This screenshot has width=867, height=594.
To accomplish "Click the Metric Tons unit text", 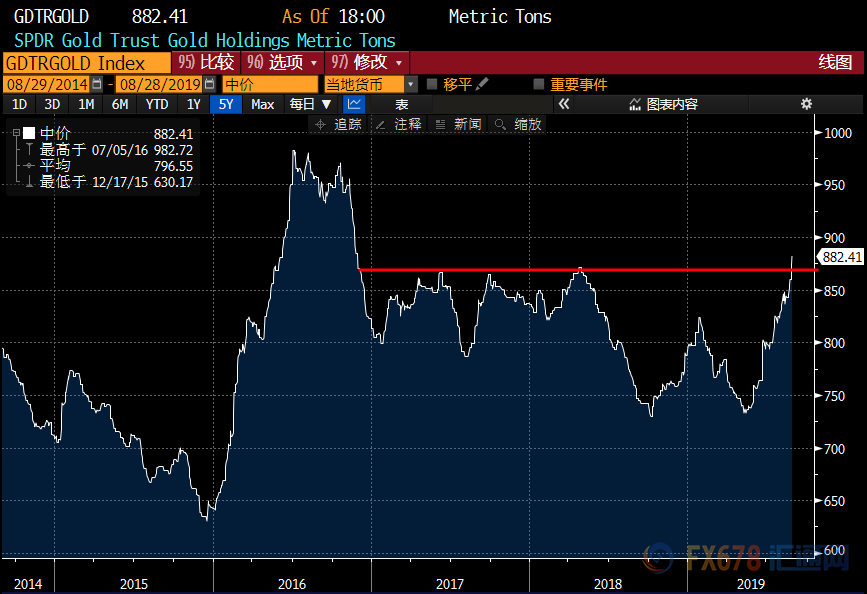I will coord(500,17).
